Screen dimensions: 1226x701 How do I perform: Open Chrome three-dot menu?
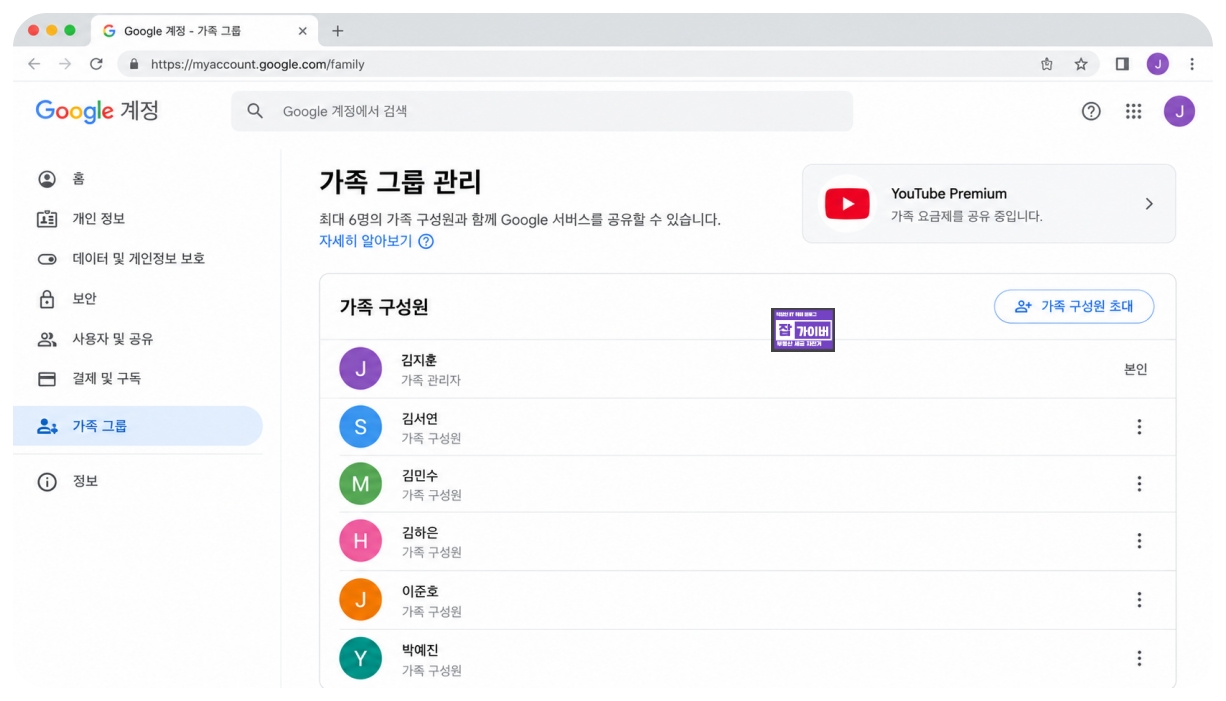pyautogui.click(x=1192, y=64)
